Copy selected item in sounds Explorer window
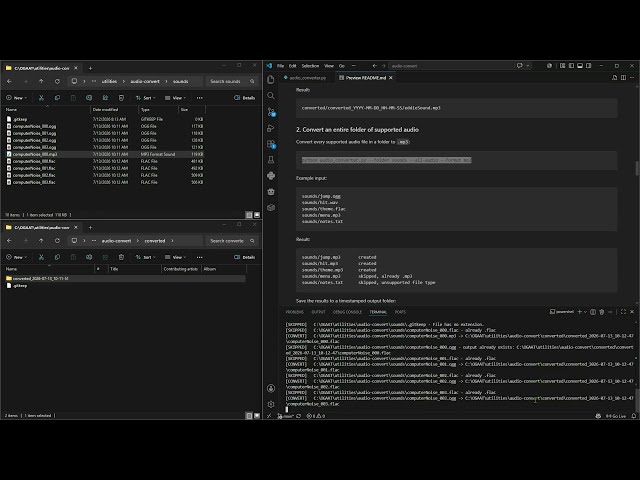640x480 pixels. (57, 98)
